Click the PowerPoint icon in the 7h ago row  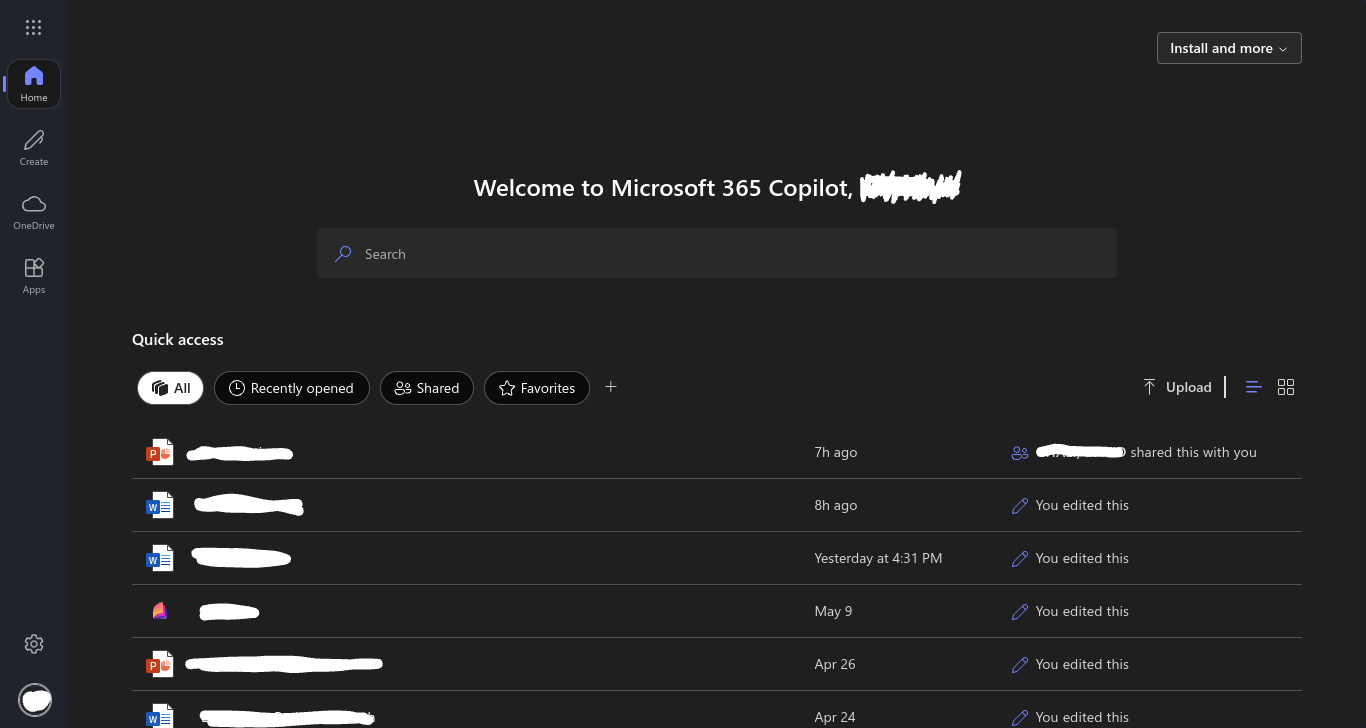point(160,453)
